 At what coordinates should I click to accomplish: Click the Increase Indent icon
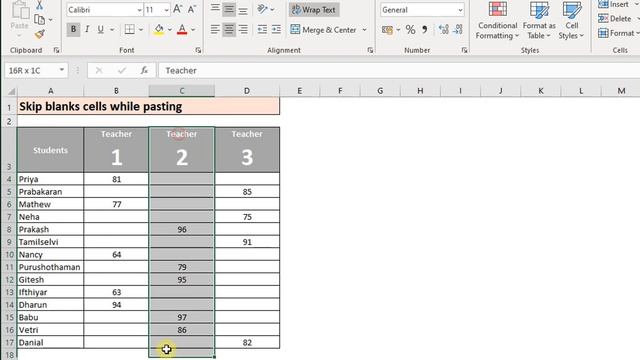click(276, 29)
